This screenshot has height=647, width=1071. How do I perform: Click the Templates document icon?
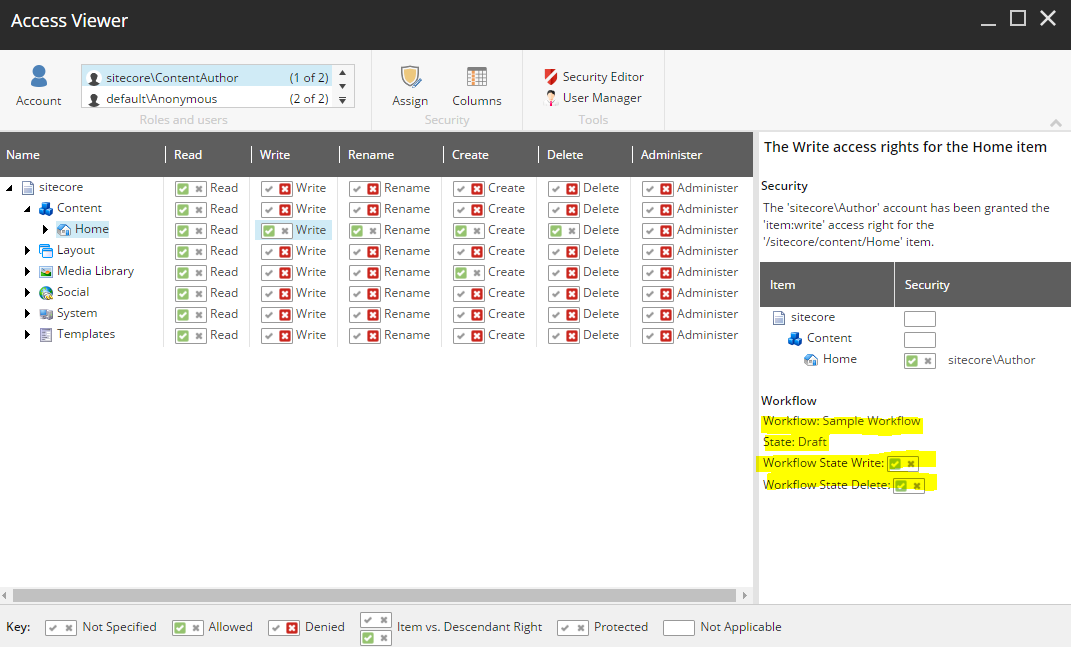pos(46,335)
